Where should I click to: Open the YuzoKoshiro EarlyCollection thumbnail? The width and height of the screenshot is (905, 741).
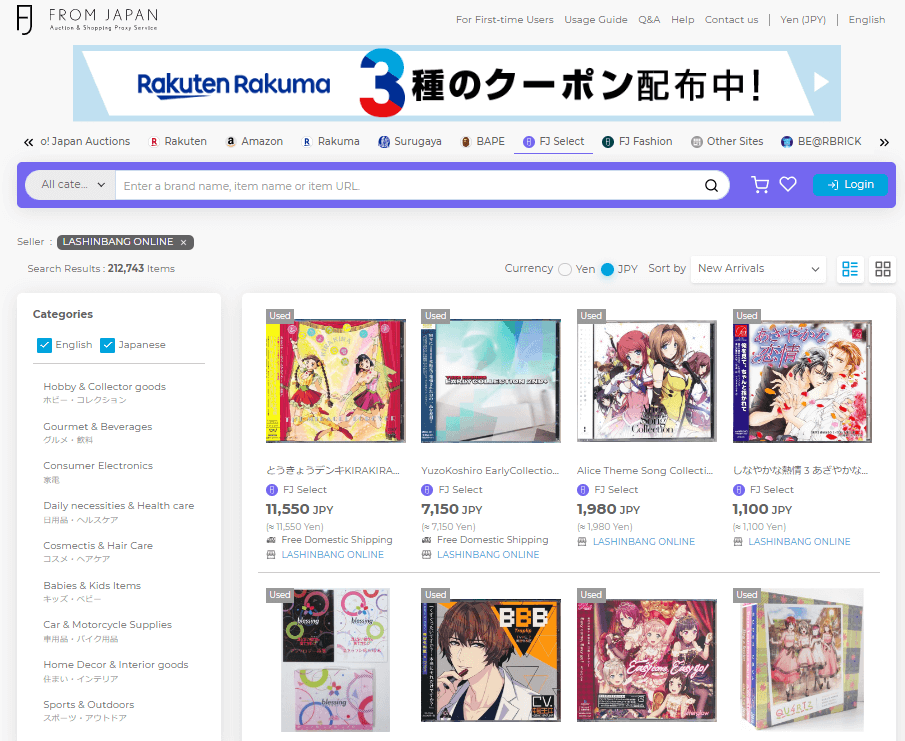pos(491,381)
